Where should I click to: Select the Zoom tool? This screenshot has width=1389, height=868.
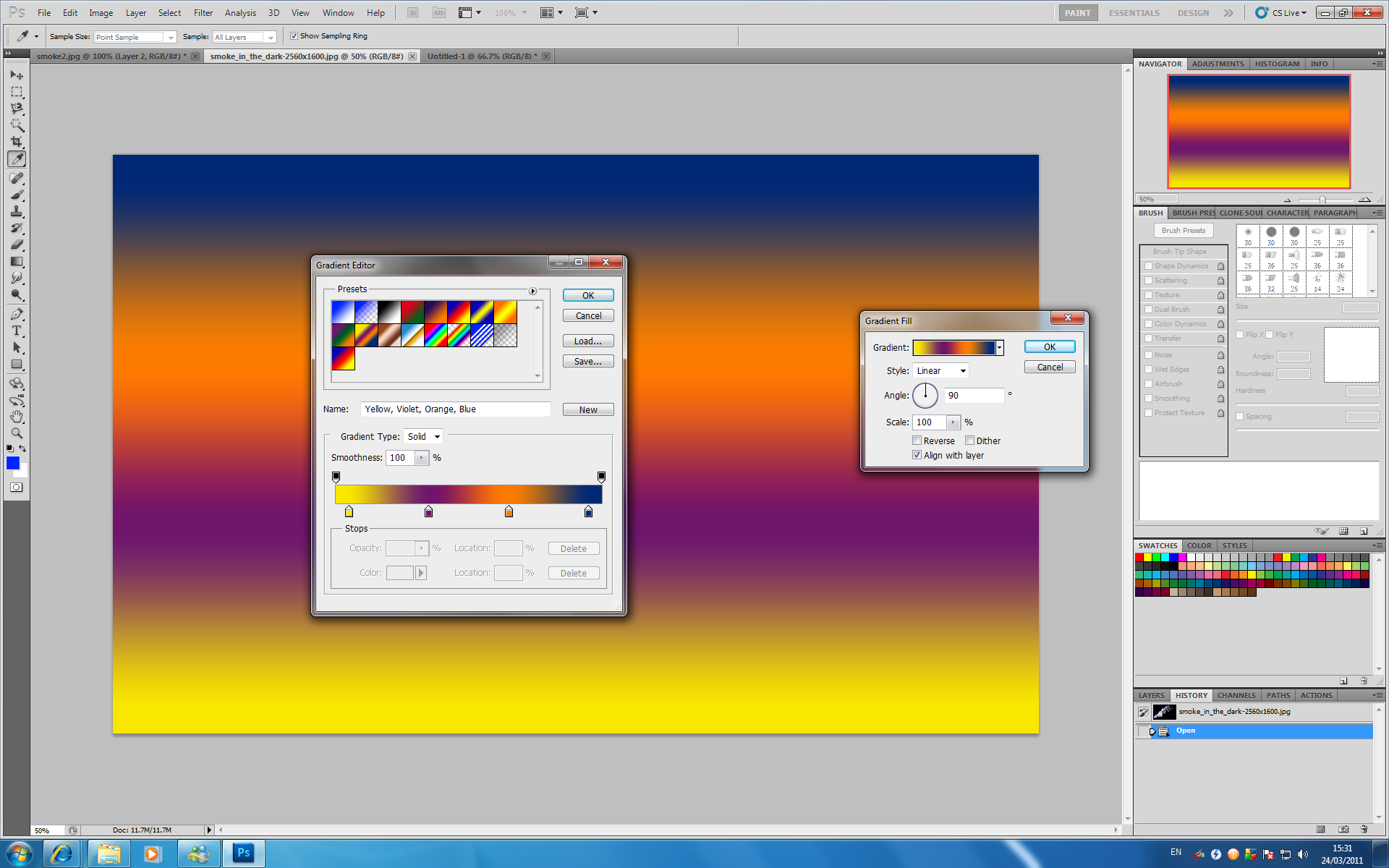coord(17,433)
